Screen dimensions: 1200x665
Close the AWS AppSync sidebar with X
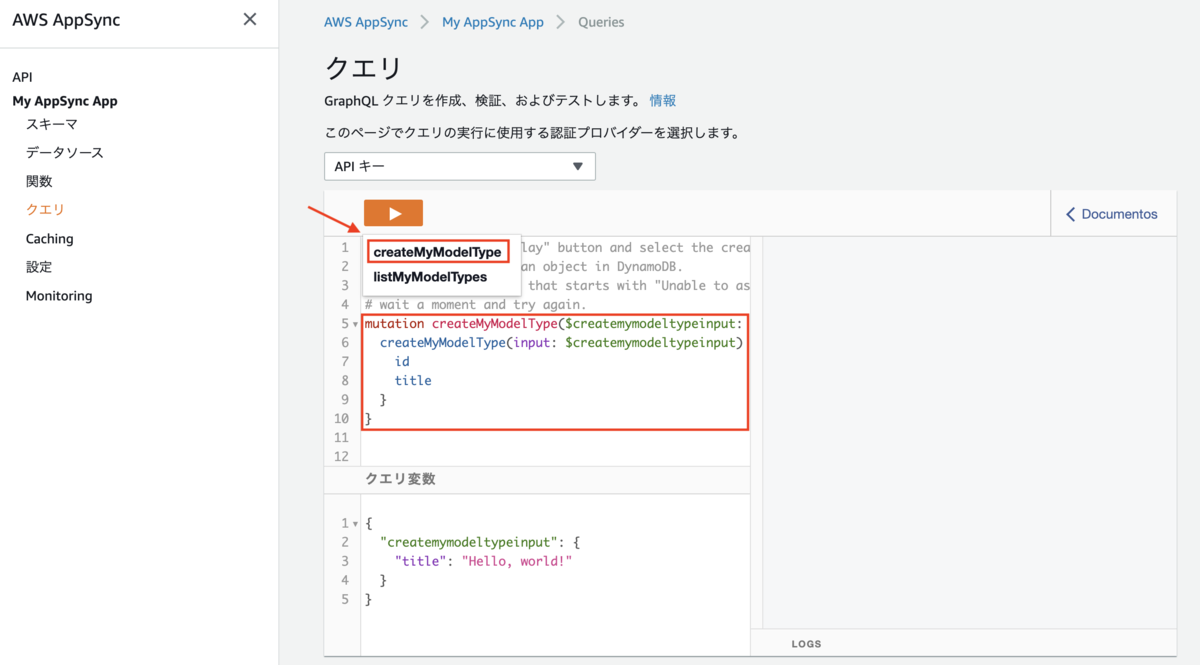pos(250,19)
